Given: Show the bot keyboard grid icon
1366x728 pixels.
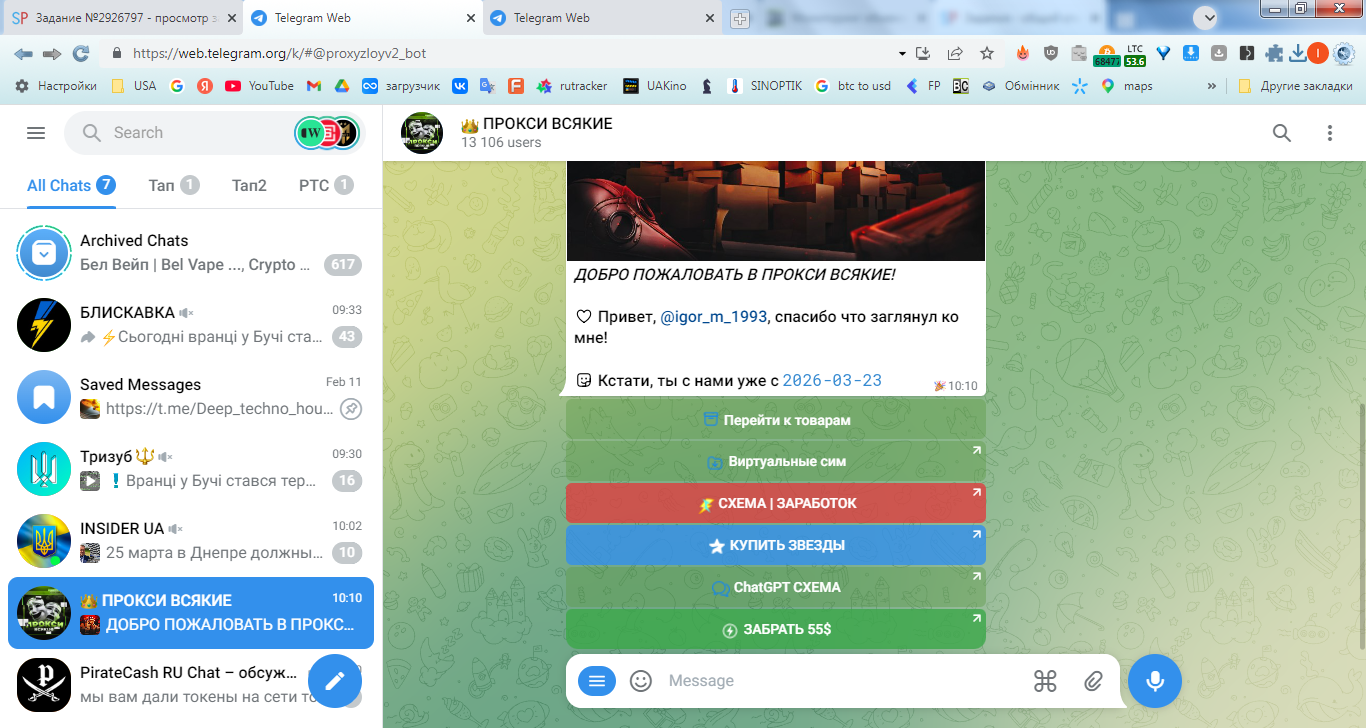Looking at the screenshot, I should pos(1045,681).
